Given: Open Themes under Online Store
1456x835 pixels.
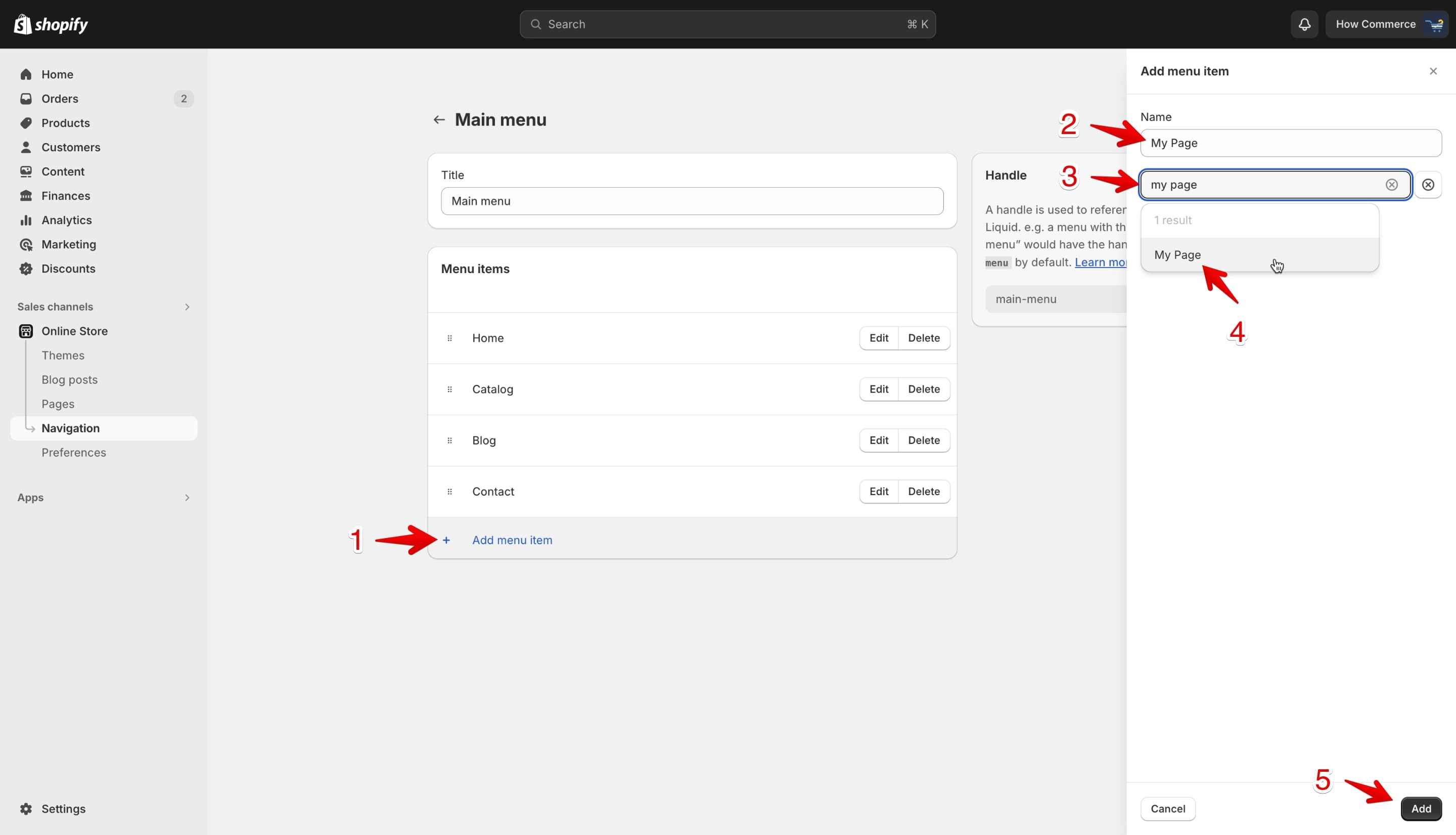Looking at the screenshot, I should click(x=63, y=356).
